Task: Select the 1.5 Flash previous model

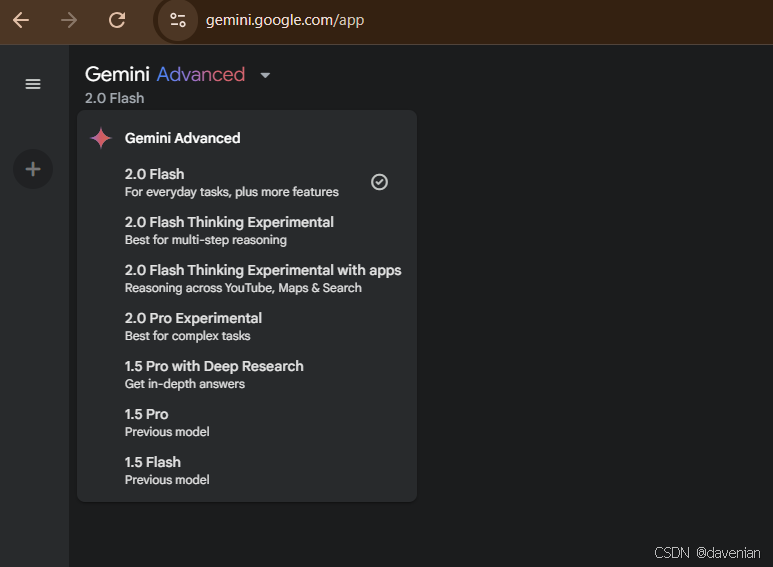Action: pyautogui.click(x=246, y=470)
